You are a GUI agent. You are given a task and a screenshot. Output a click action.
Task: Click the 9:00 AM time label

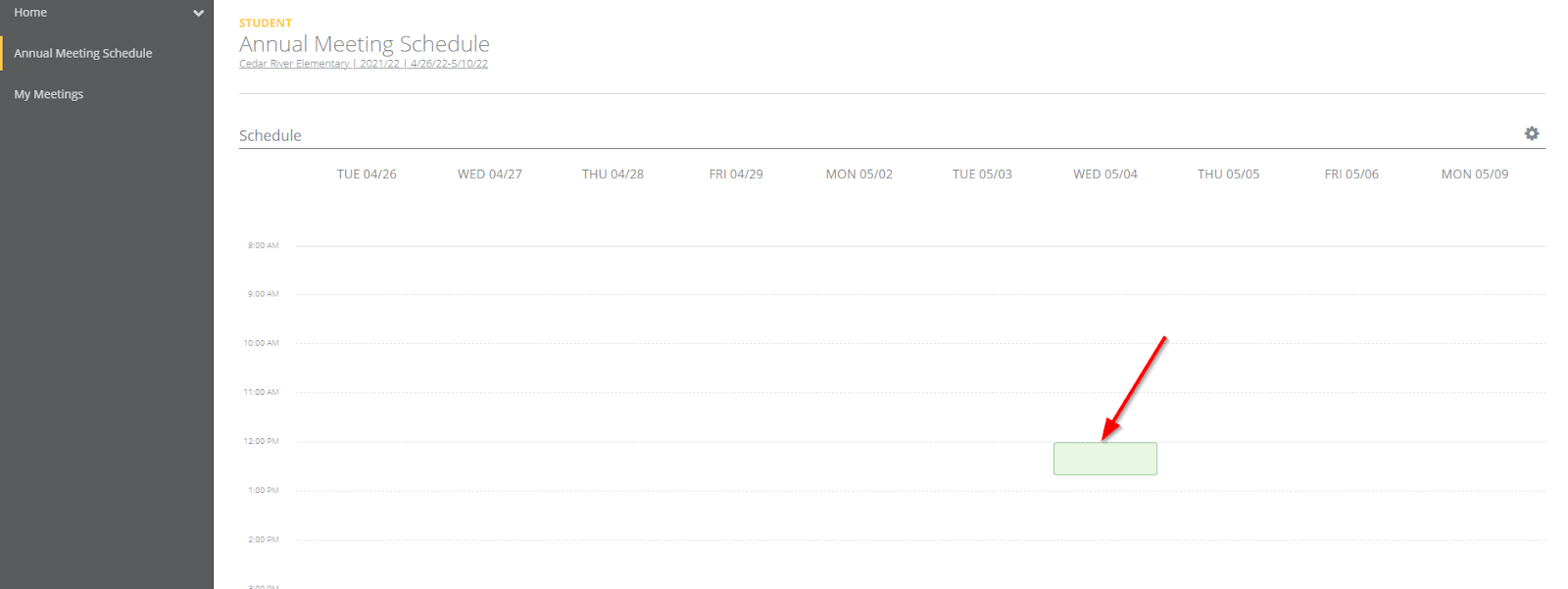pos(263,294)
